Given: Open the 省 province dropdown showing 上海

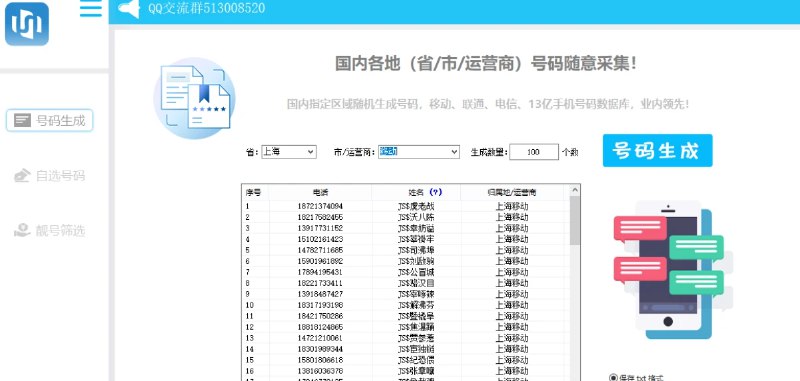Looking at the screenshot, I should (289, 152).
